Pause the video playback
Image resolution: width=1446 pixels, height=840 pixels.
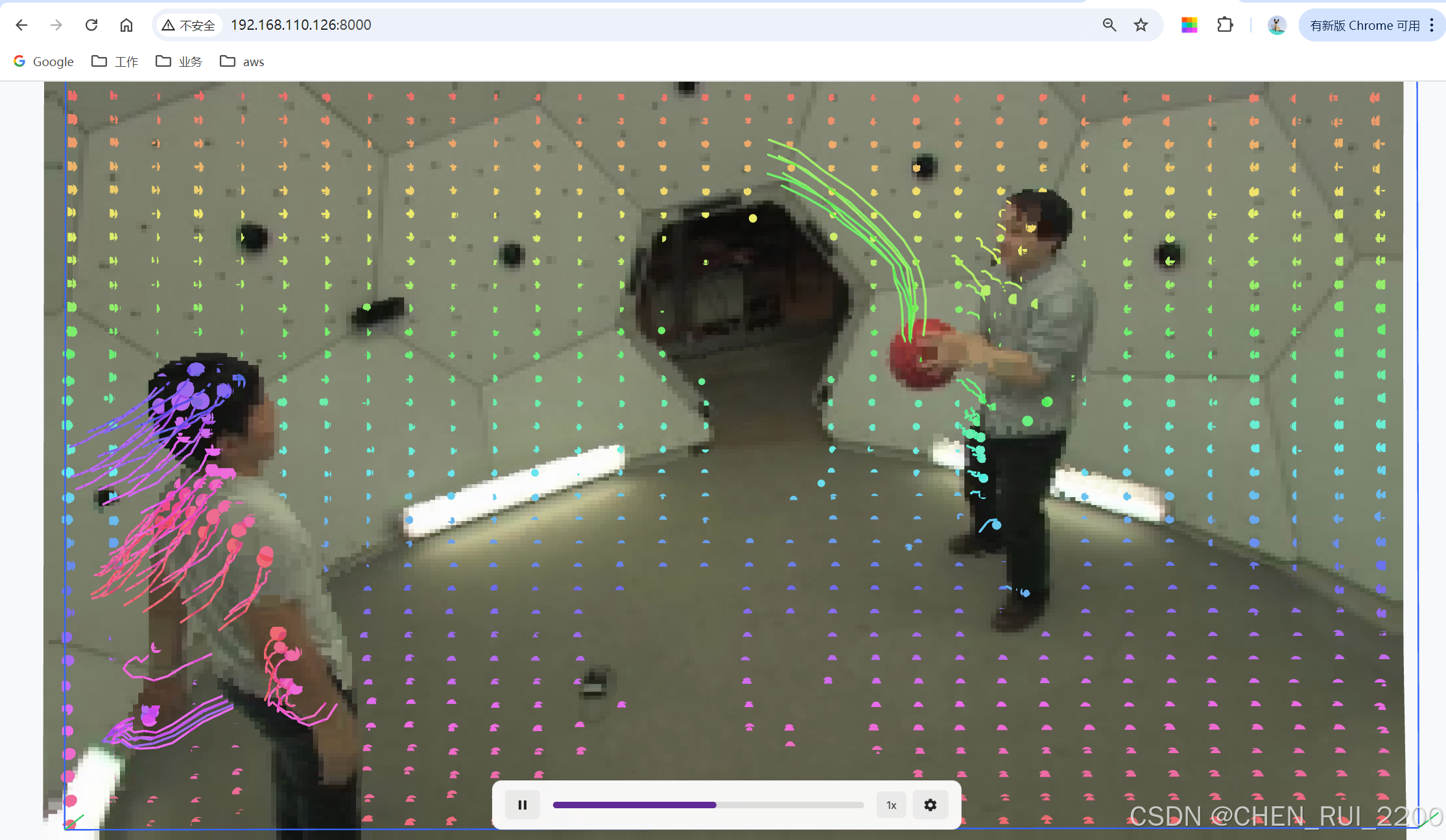coord(522,805)
